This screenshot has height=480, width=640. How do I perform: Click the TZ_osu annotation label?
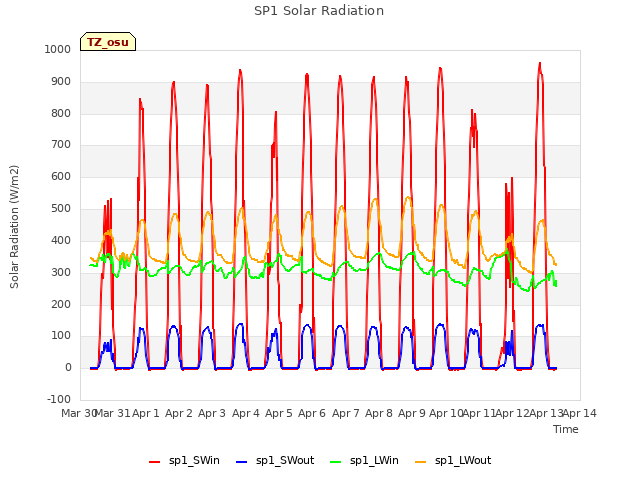coord(108,42)
